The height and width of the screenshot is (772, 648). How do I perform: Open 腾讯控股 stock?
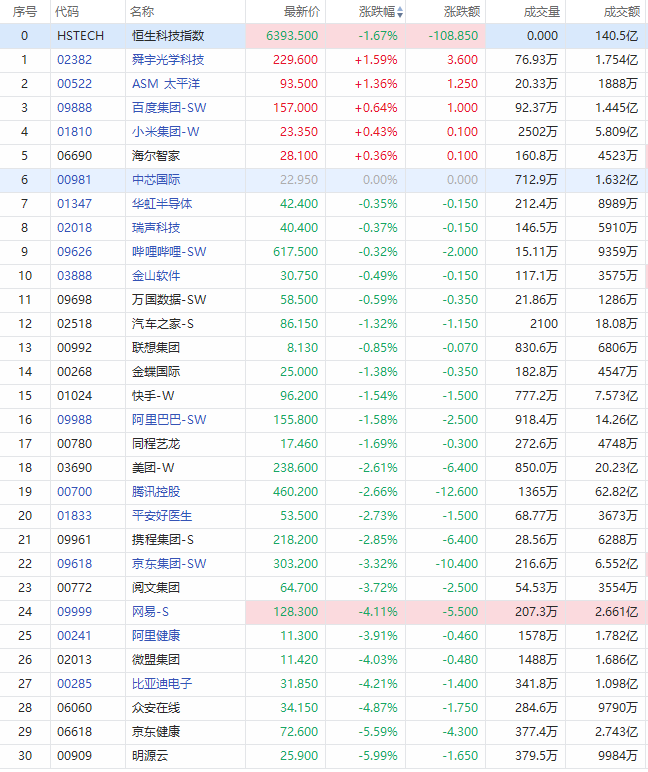tap(156, 491)
